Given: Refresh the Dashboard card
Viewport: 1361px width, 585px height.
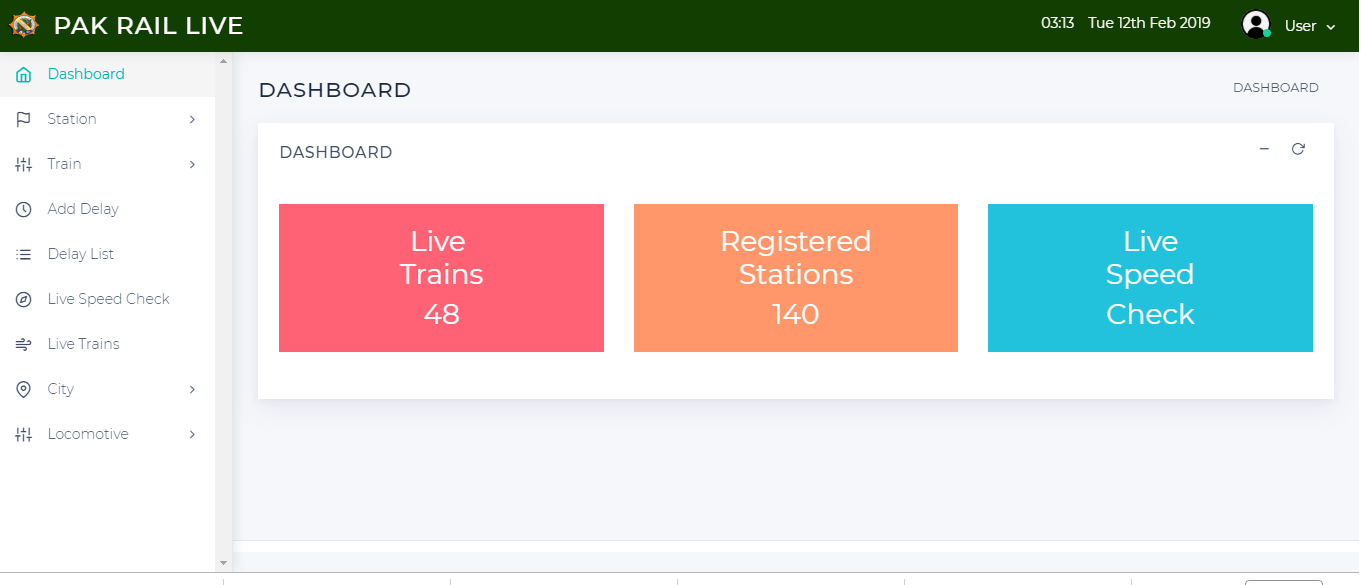Looking at the screenshot, I should (1298, 149).
